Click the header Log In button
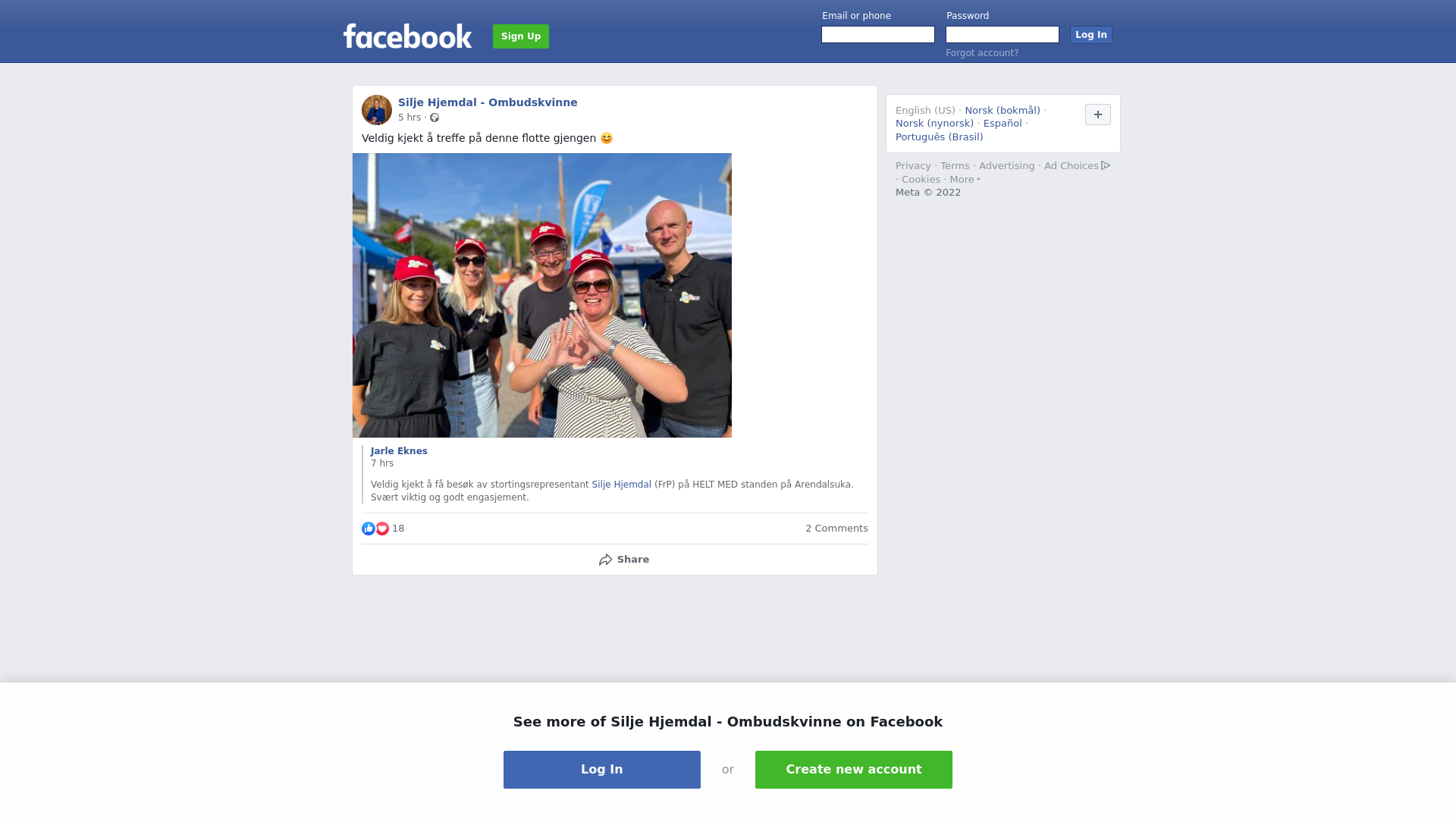The image size is (1456, 819). 1091,35
